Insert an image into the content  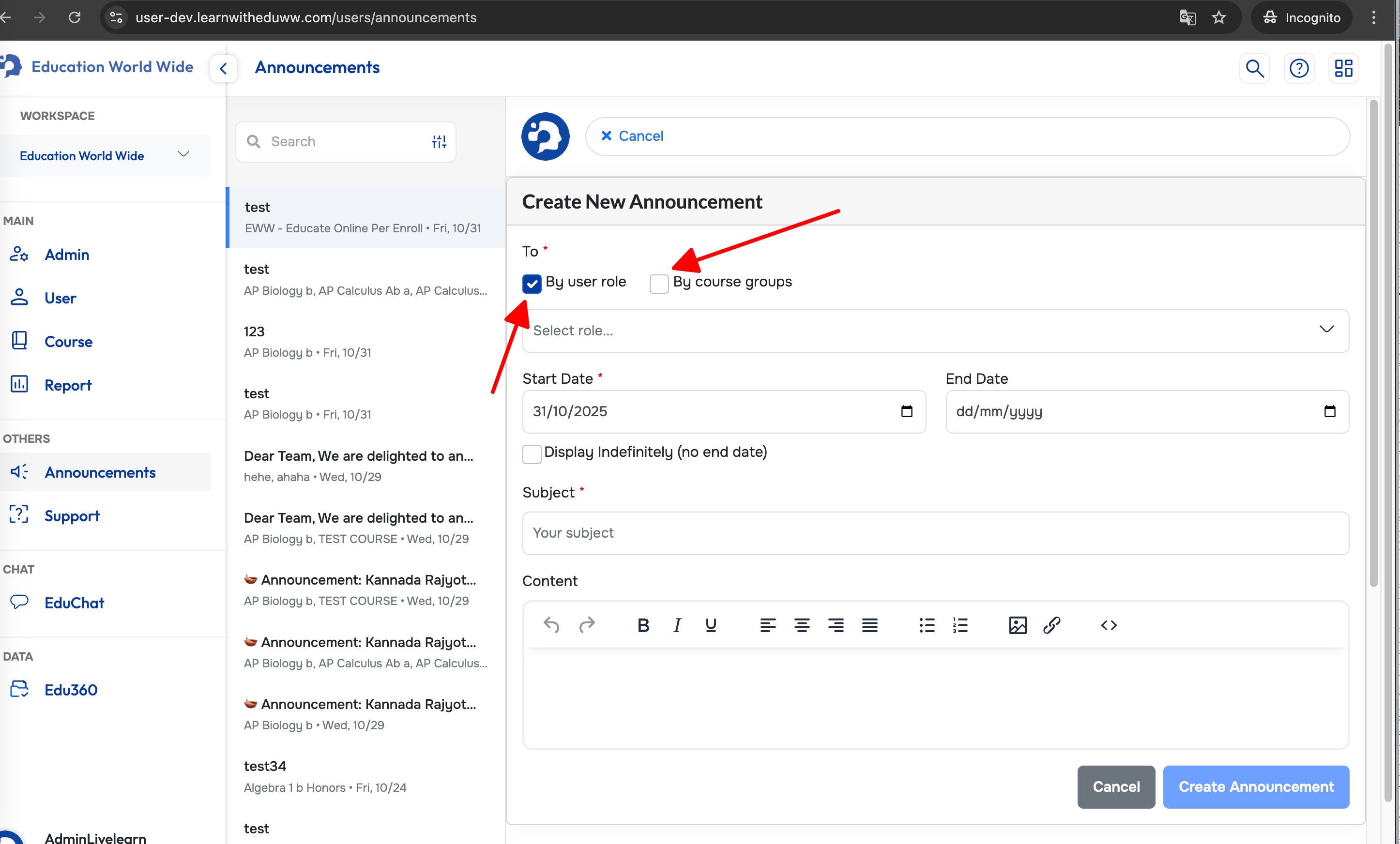pyautogui.click(x=1017, y=625)
